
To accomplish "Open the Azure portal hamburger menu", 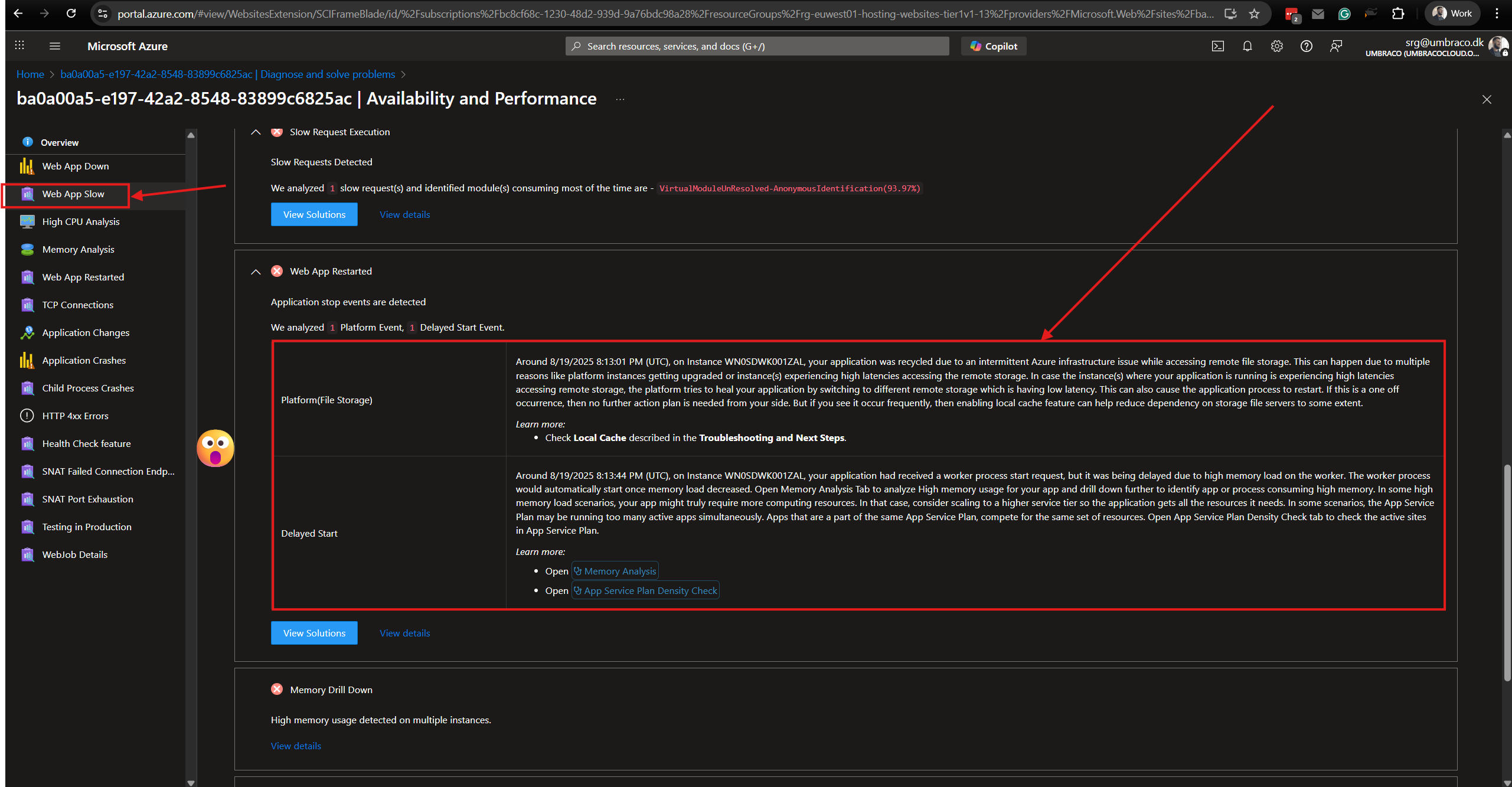I will pos(55,46).
